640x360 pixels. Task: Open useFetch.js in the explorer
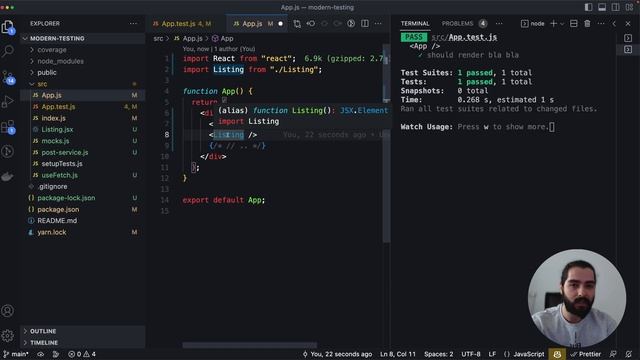(x=83, y=175)
